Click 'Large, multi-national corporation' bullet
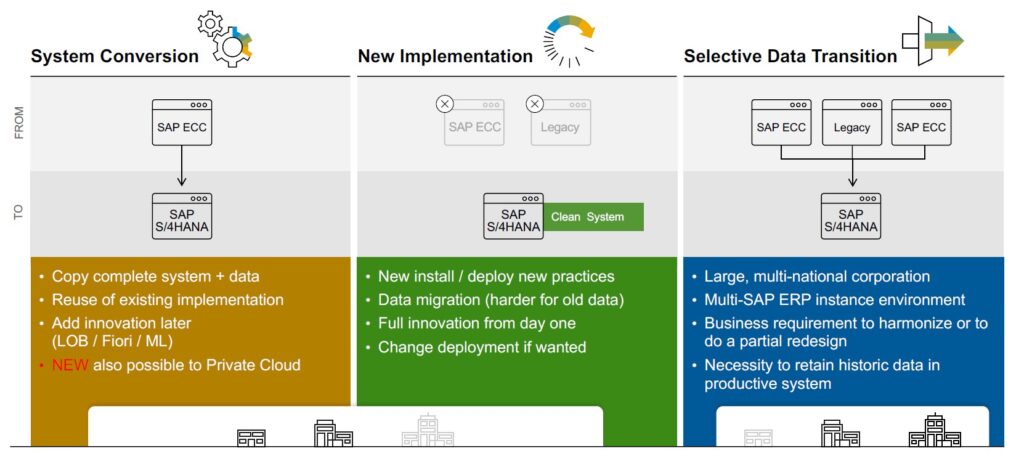 click(x=817, y=276)
